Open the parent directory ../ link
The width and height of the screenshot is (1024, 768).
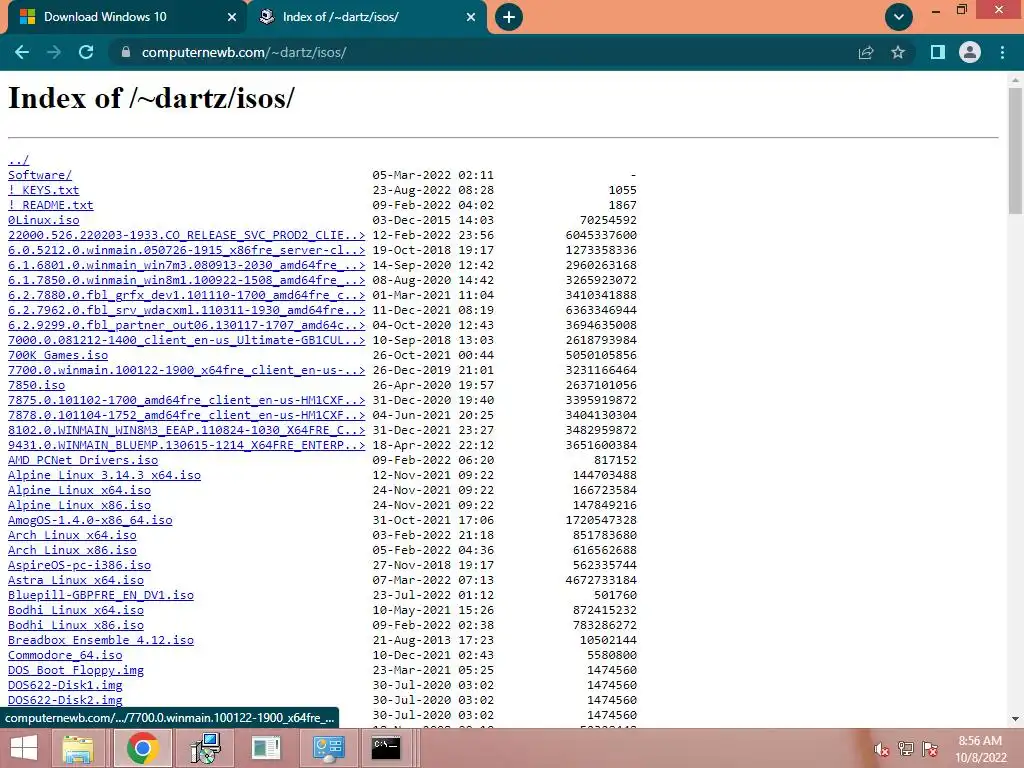coord(18,160)
